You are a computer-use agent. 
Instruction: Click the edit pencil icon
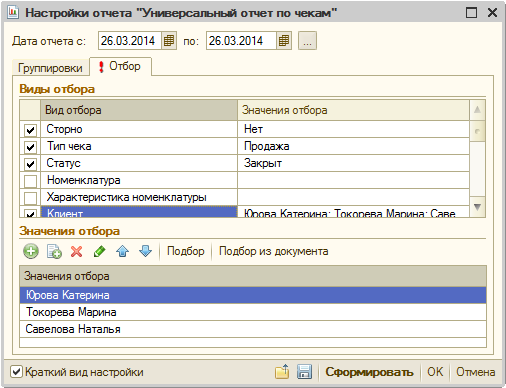tap(100, 251)
